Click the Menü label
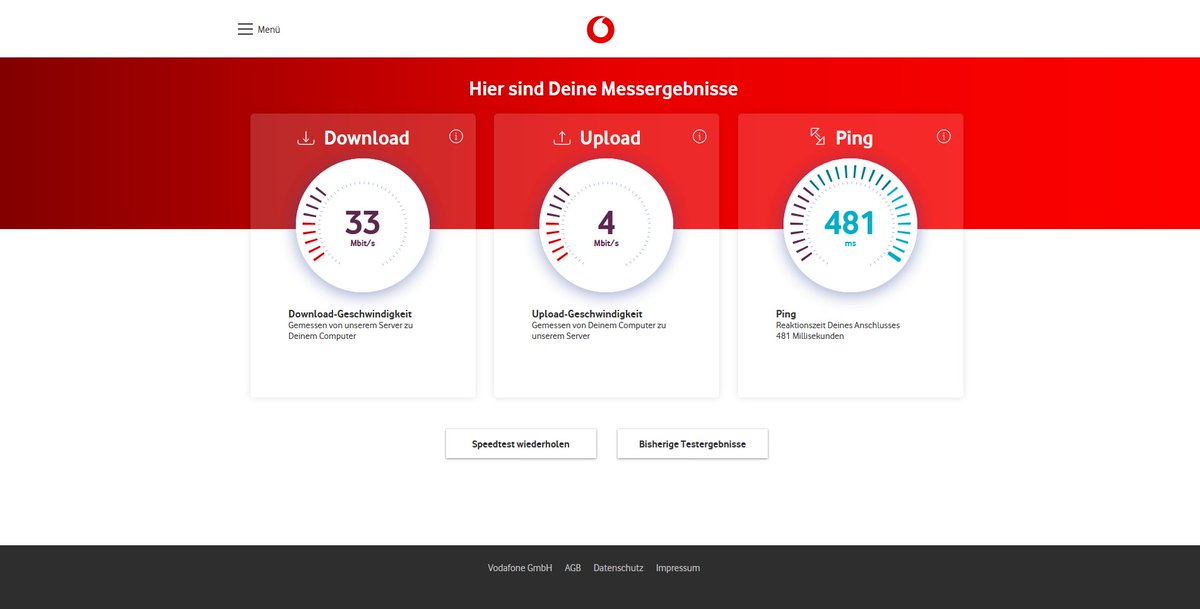The height and width of the screenshot is (609, 1200). (269, 30)
